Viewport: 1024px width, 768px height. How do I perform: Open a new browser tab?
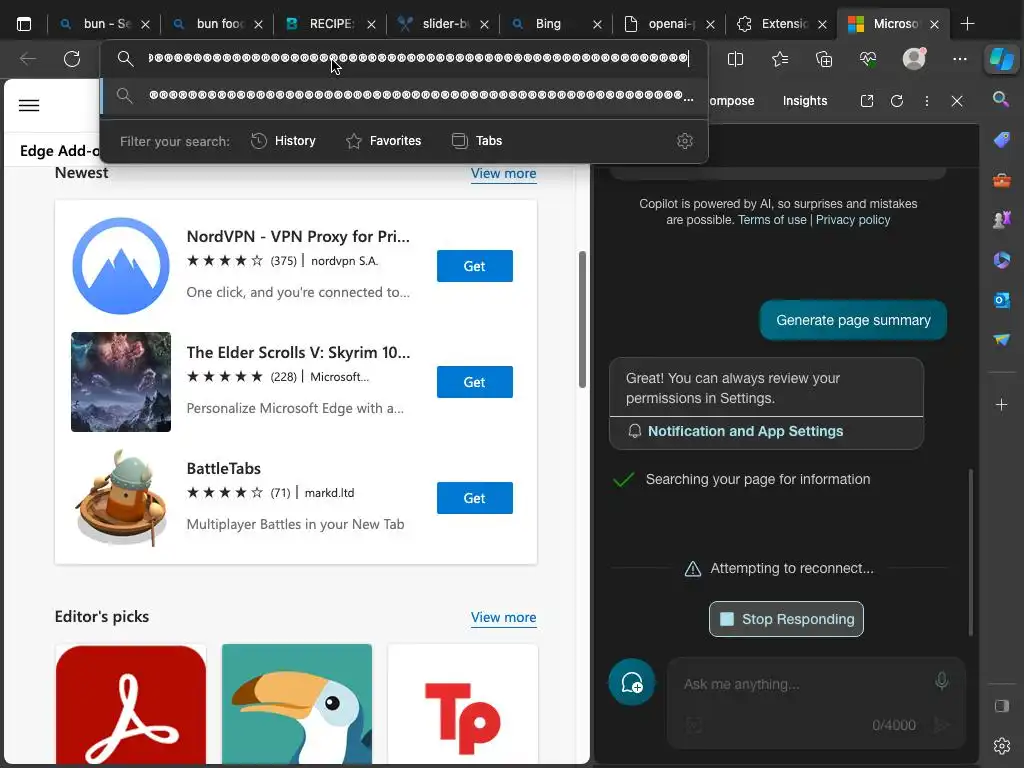click(x=967, y=24)
